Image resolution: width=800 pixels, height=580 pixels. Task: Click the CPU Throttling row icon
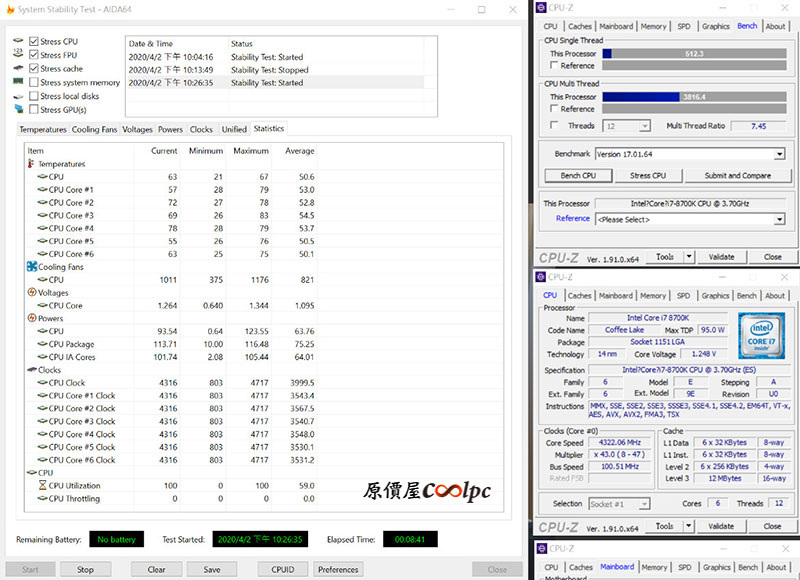tap(42, 498)
